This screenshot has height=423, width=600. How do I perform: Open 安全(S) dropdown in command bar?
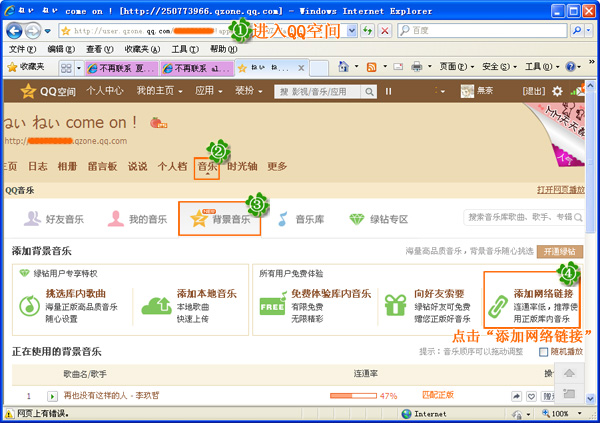tap(499, 67)
